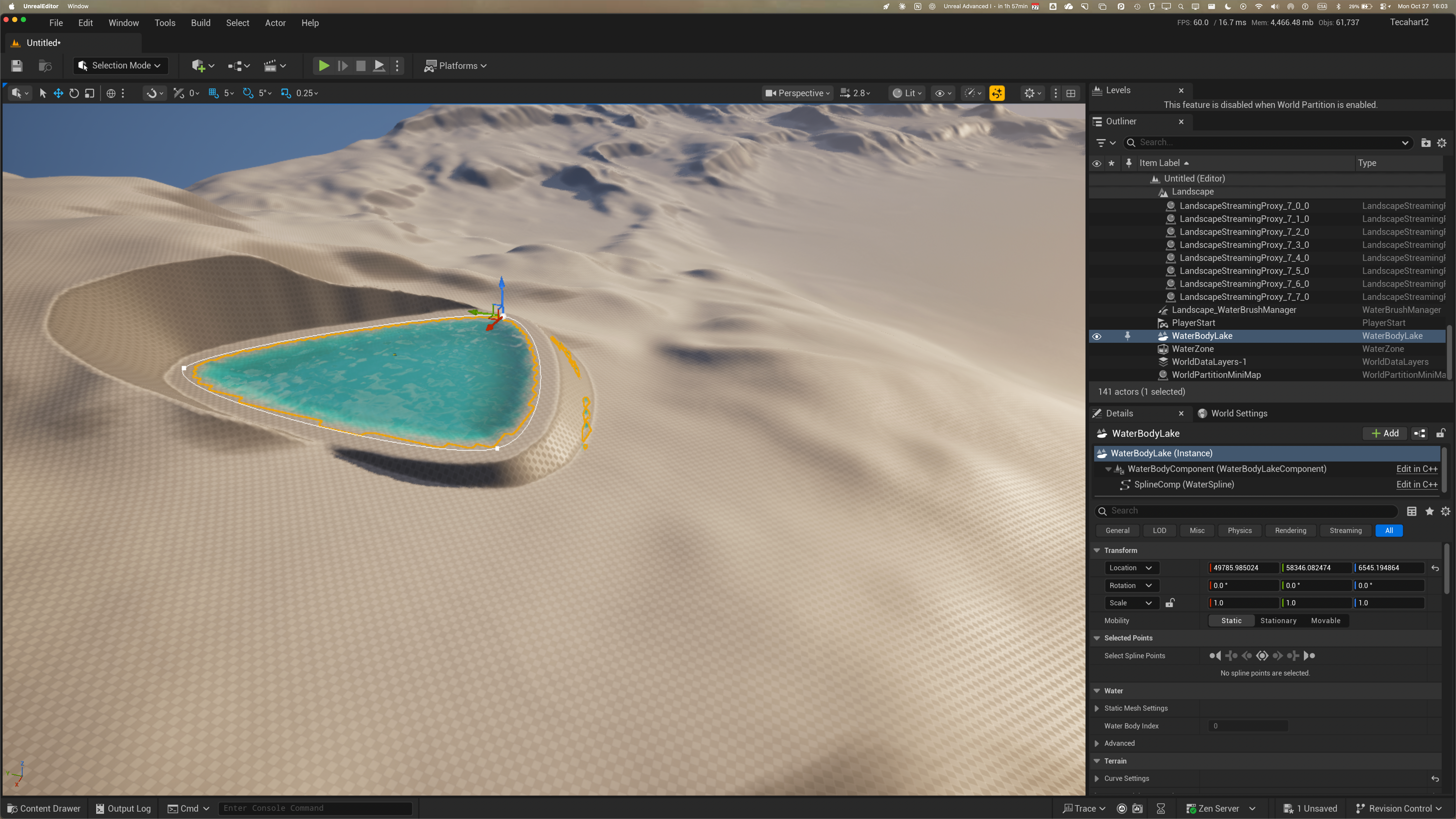Toggle the pin icon on WaterBodyLake row
This screenshot has width=1456, height=819.
pos(1128,336)
